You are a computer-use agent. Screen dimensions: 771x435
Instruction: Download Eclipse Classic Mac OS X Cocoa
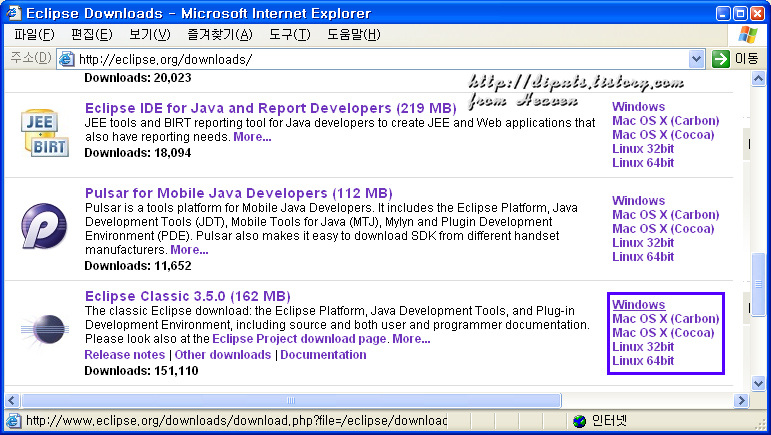coord(663,333)
